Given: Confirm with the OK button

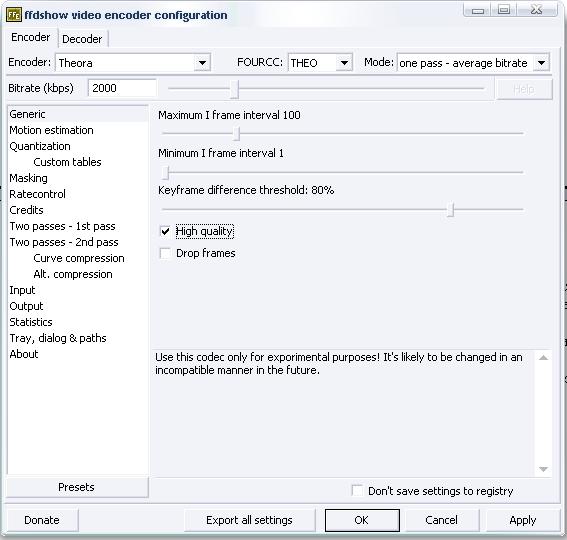Looking at the screenshot, I should 362,520.
